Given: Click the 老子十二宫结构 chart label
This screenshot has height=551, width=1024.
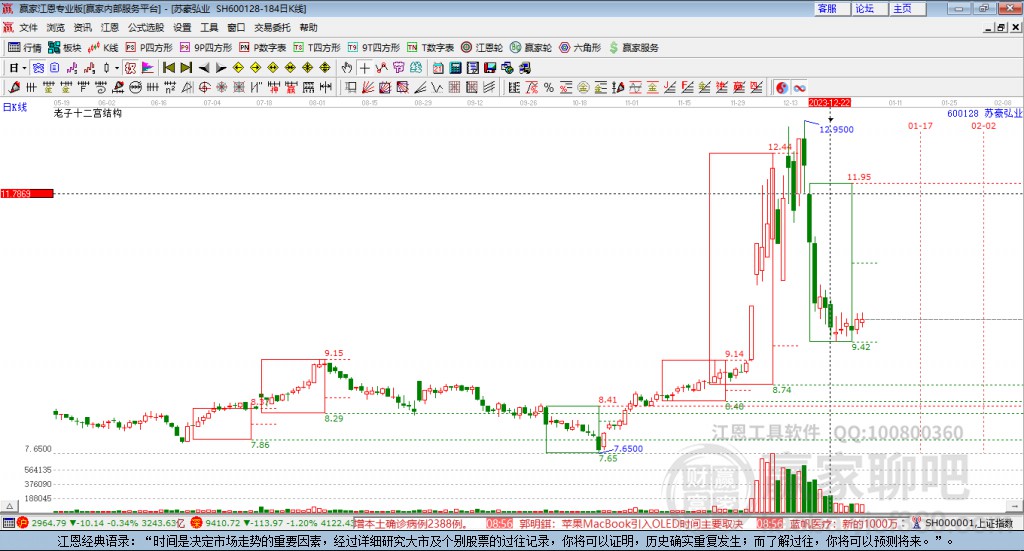Looking at the screenshot, I should 88,113.
